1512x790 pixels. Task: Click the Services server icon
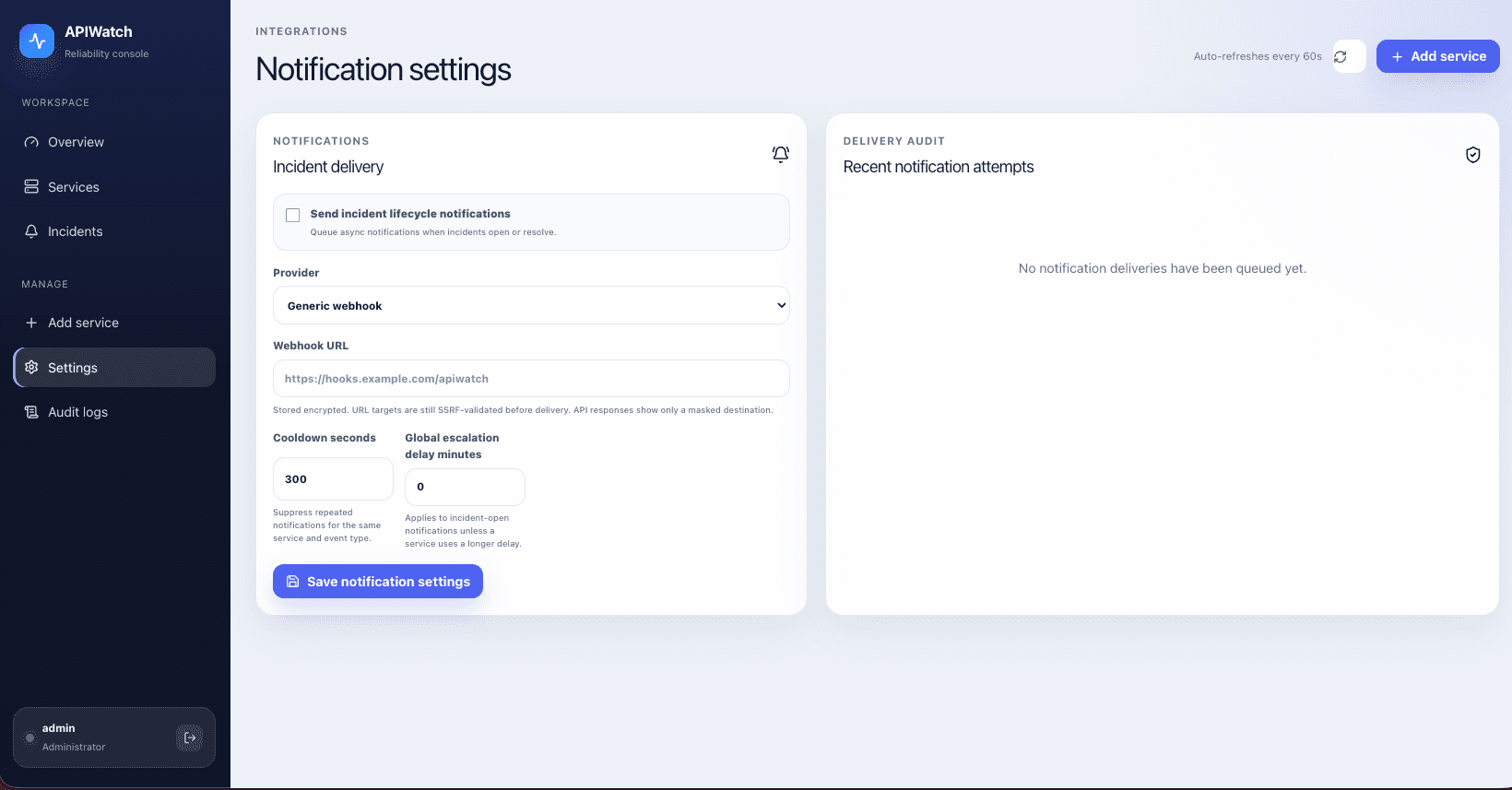click(x=31, y=187)
